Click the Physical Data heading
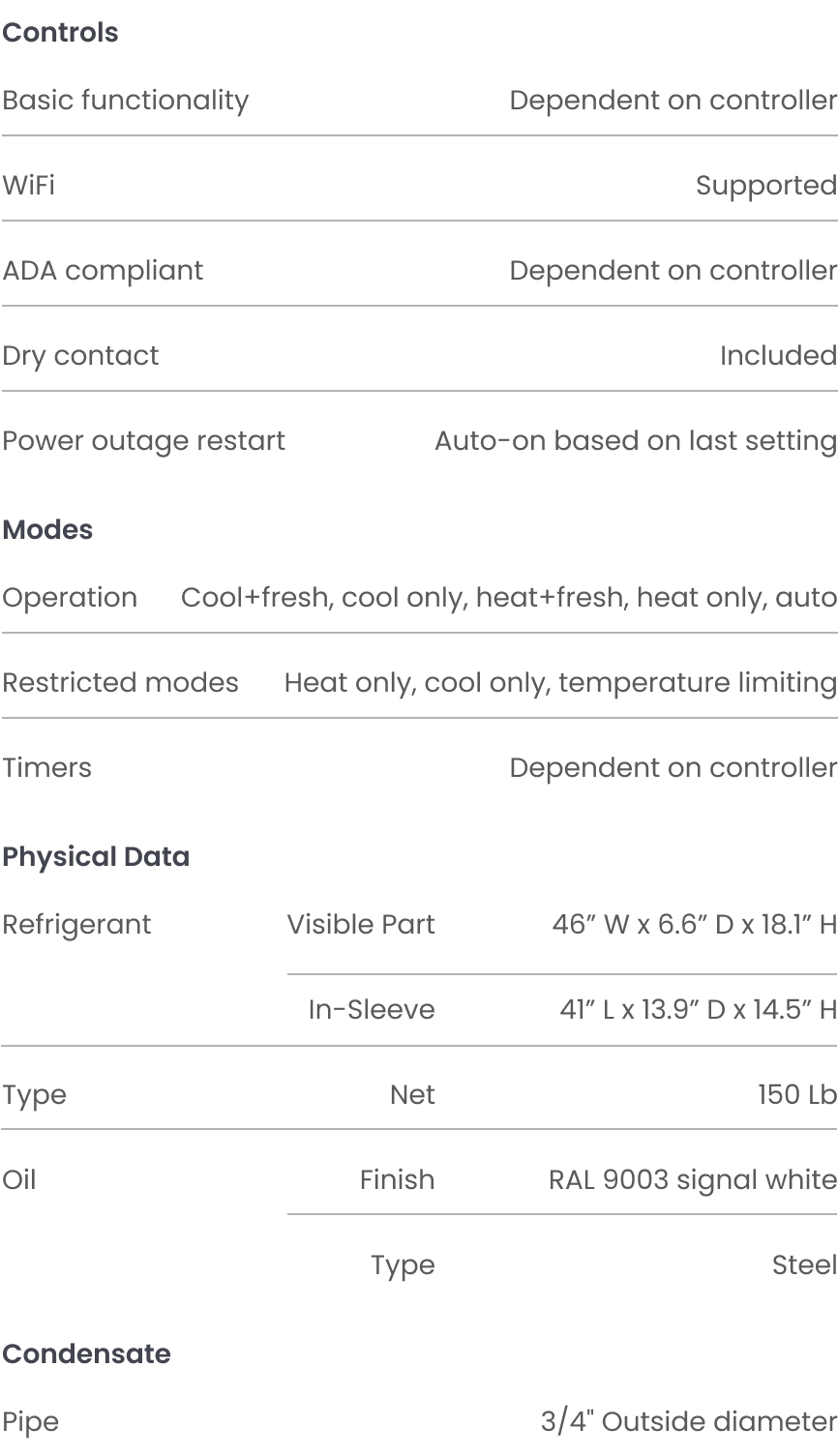This screenshot has height=1456, width=838. tap(96, 857)
